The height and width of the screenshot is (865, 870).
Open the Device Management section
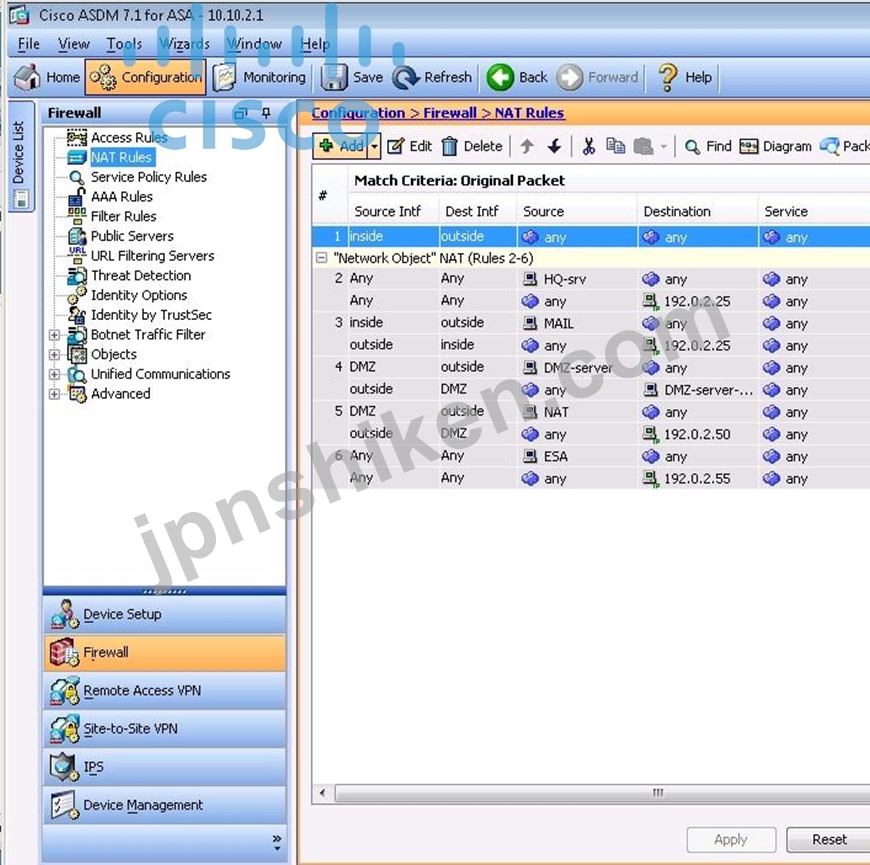coord(165,805)
